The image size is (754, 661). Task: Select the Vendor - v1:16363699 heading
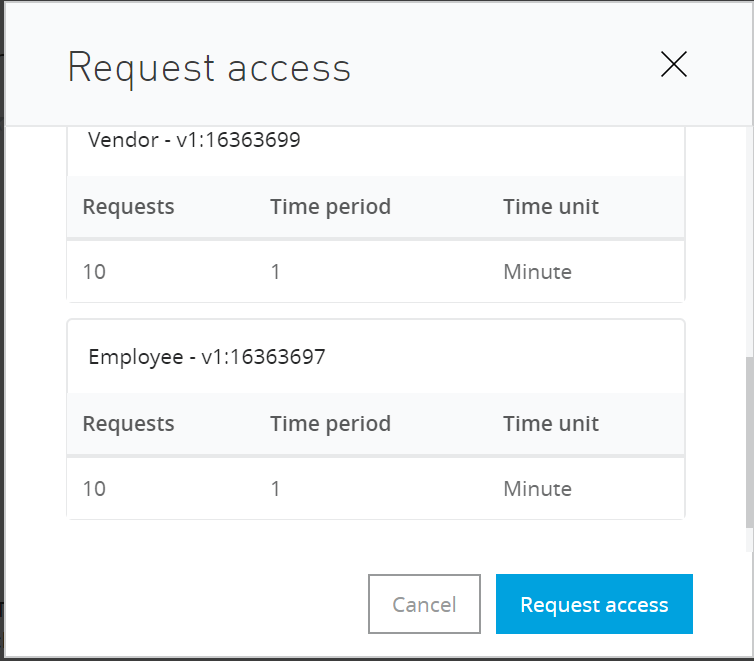(x=194, y=140)
